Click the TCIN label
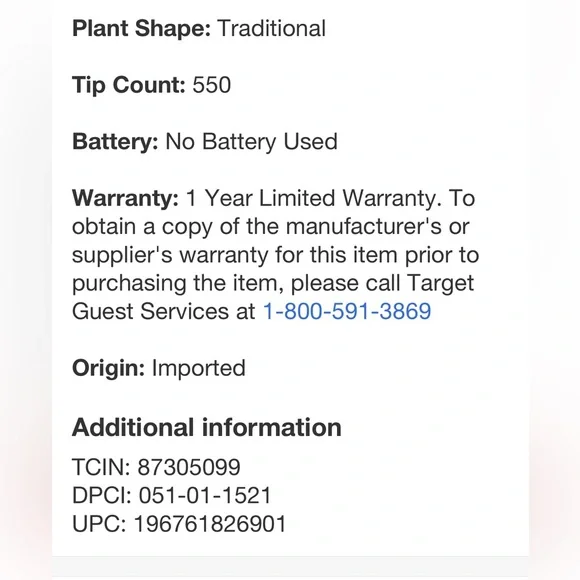 click(101, 467)
